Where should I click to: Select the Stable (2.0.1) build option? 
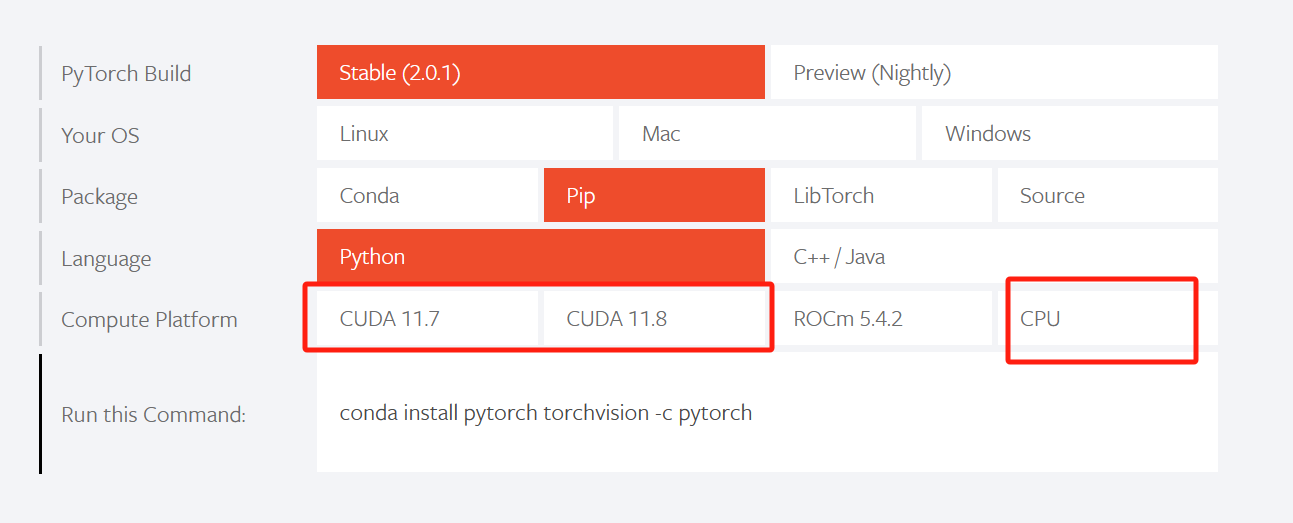pyautogui.click(x=540, y=73)
